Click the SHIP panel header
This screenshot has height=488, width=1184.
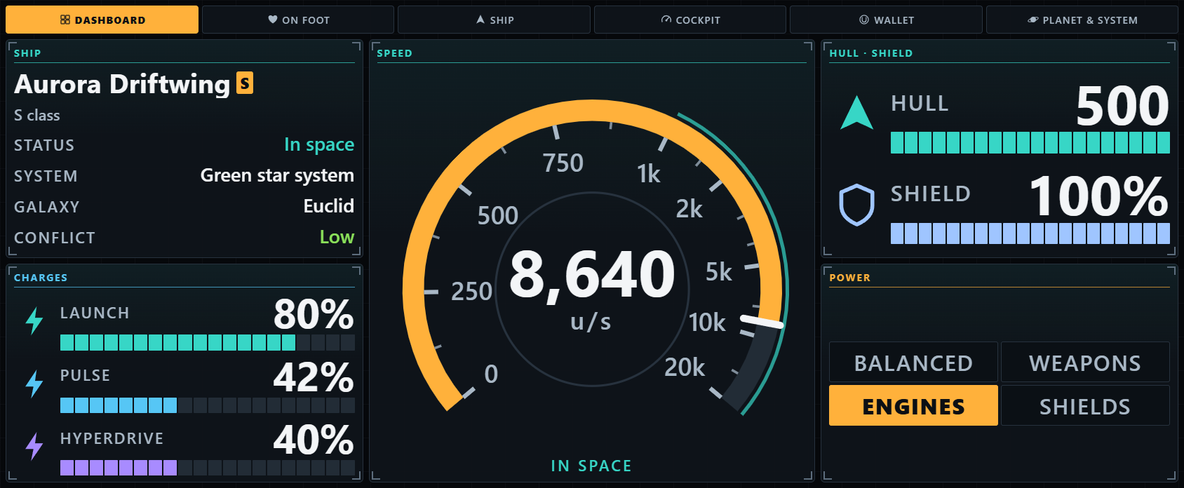point(27,53)
